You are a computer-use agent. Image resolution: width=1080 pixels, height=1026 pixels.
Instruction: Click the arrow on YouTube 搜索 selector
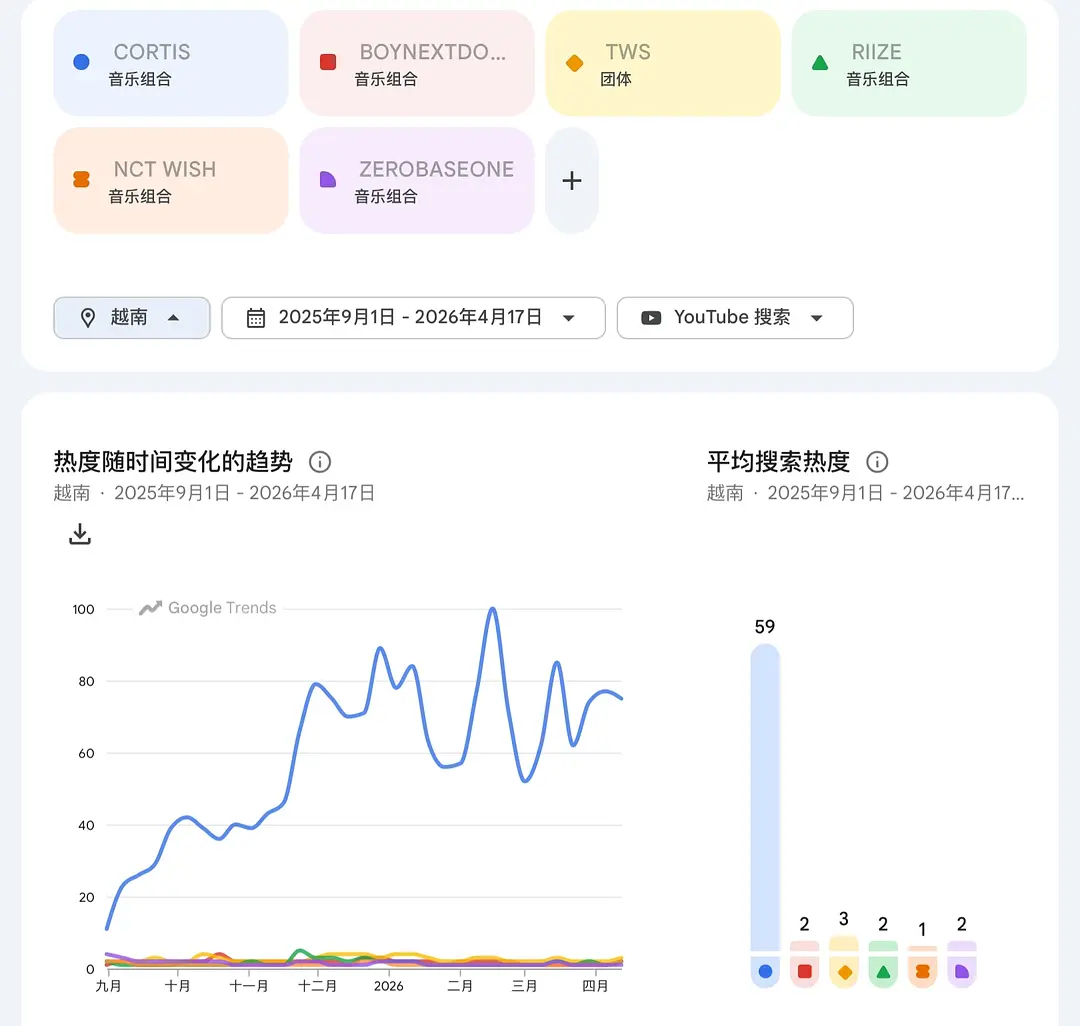coord(817,318)
